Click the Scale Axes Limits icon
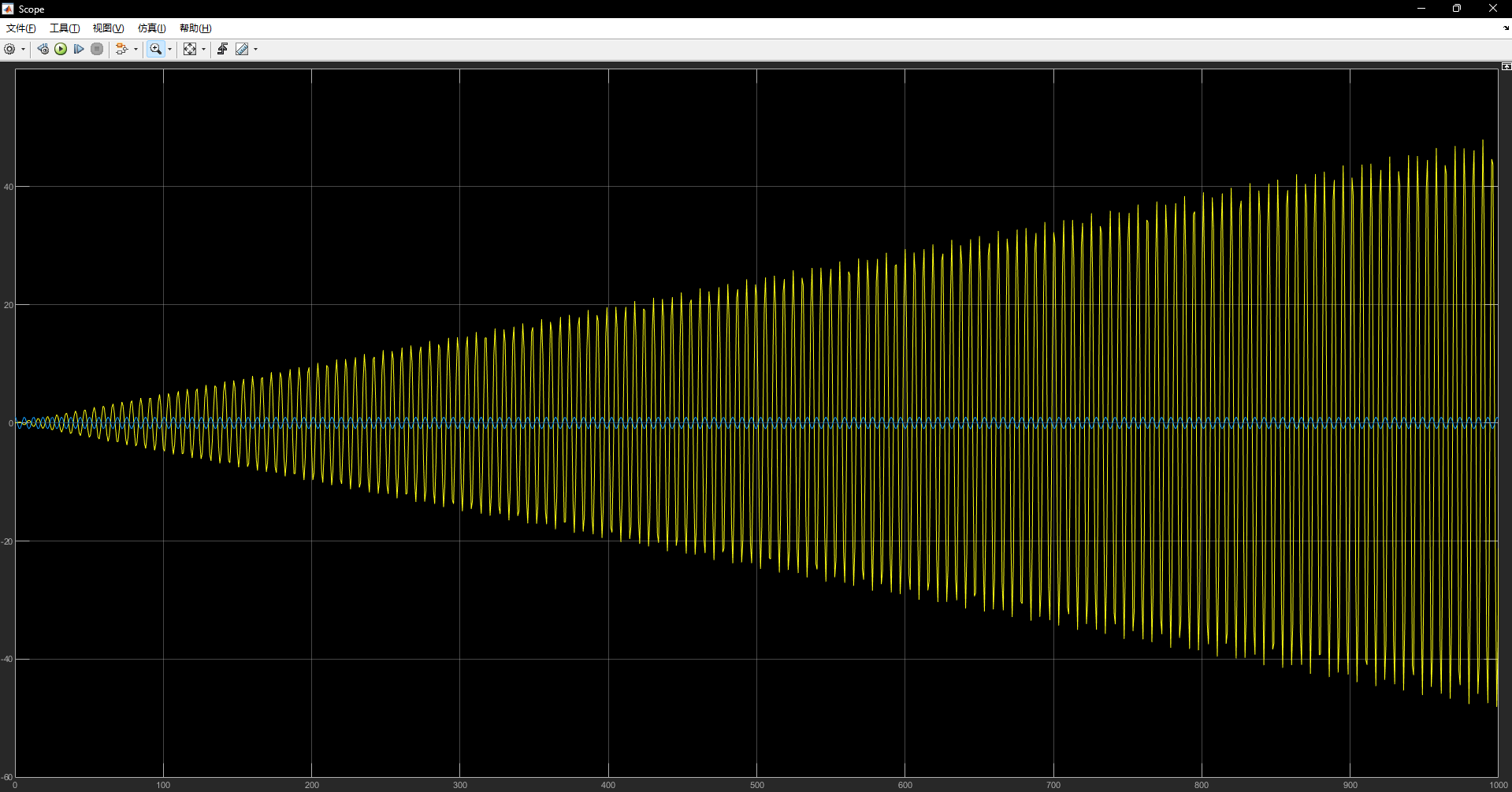 190,49
